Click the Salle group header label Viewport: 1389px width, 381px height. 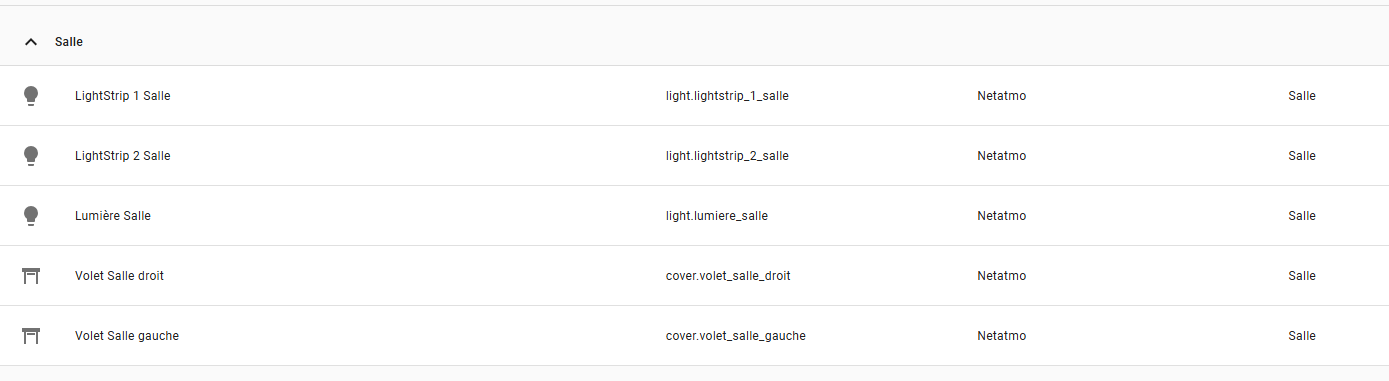tap(69, 42)
